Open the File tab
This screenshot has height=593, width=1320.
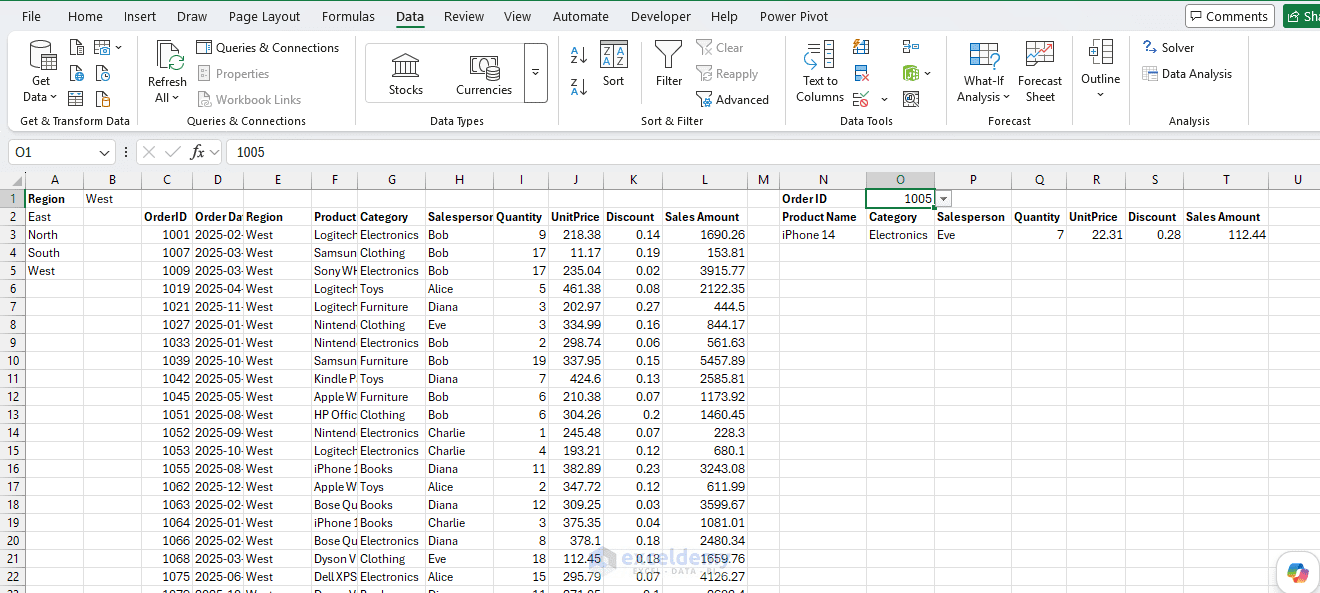(31, 16)
